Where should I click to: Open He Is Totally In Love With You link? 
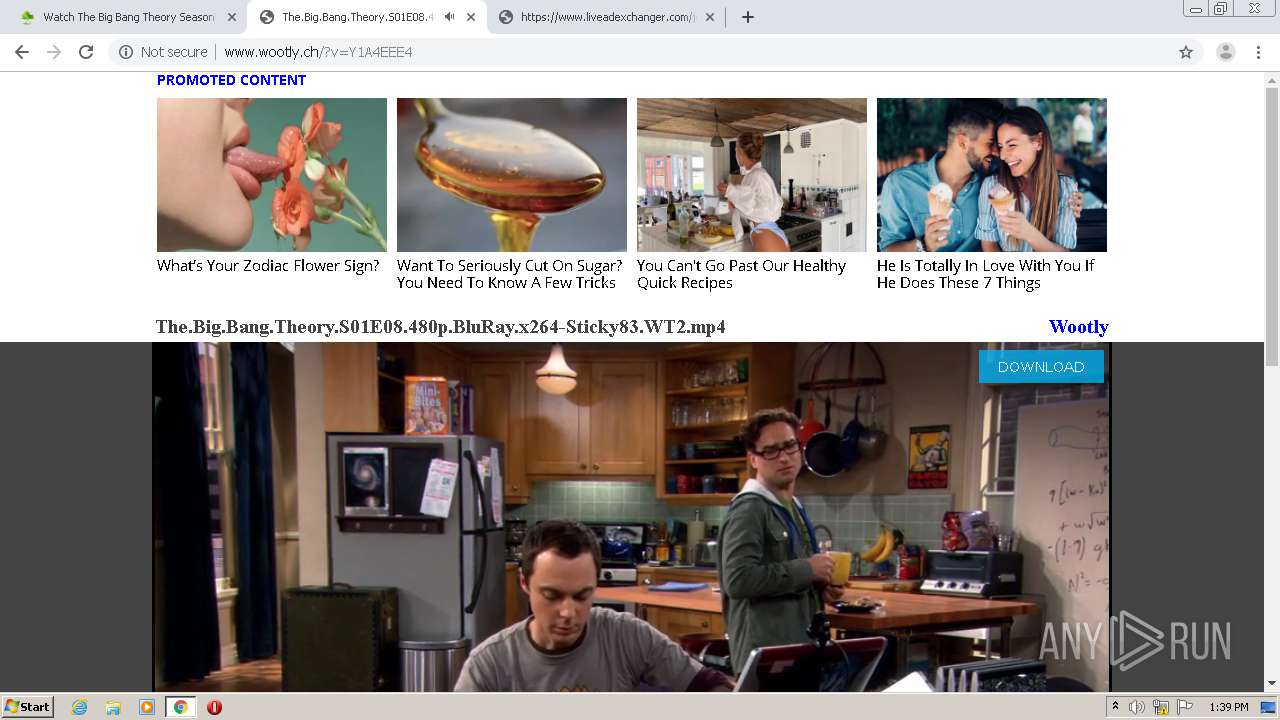985,274
